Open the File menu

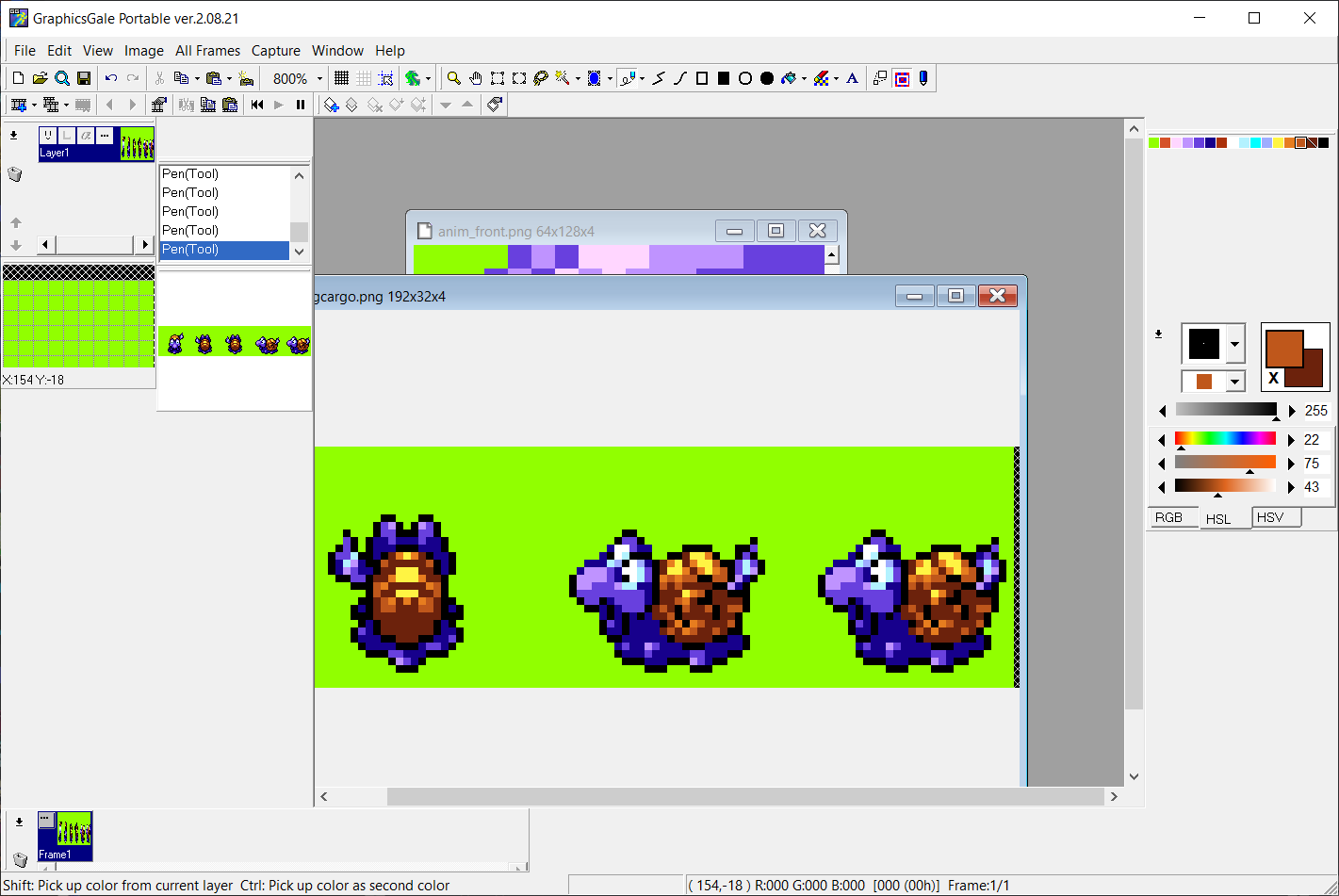point(24,51)
